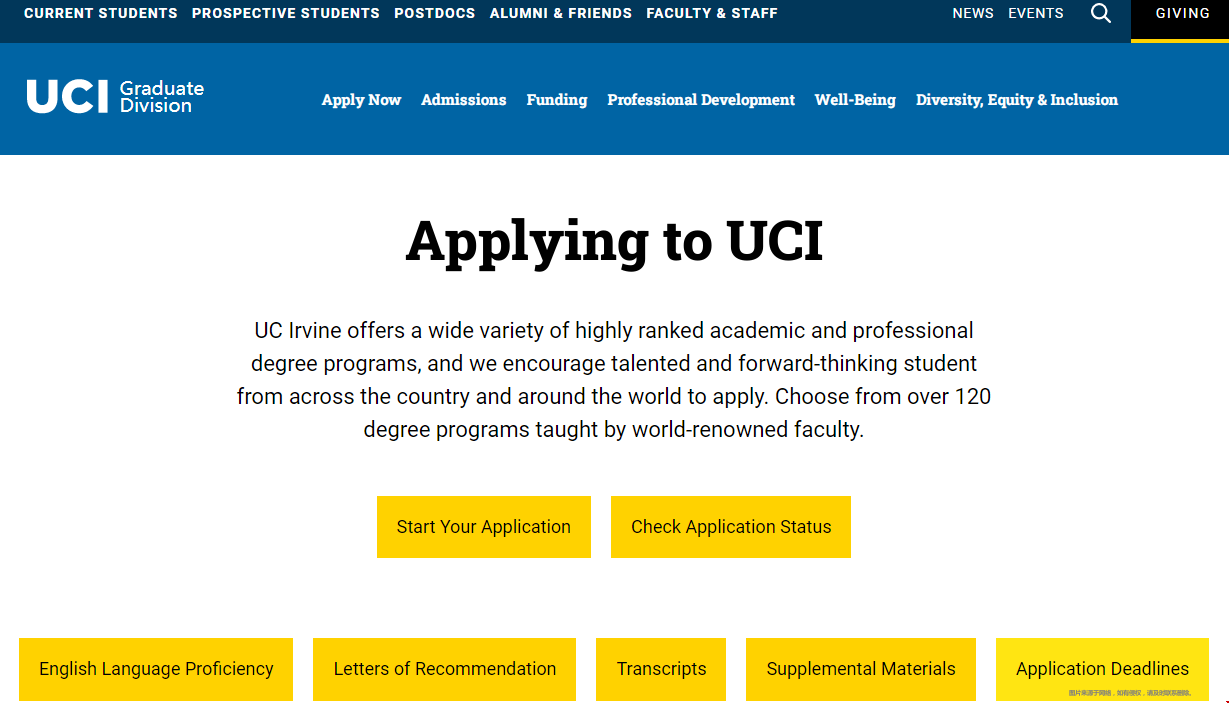Open Faculty & Staff section
Screen dimensions: 1229x703
712,13
